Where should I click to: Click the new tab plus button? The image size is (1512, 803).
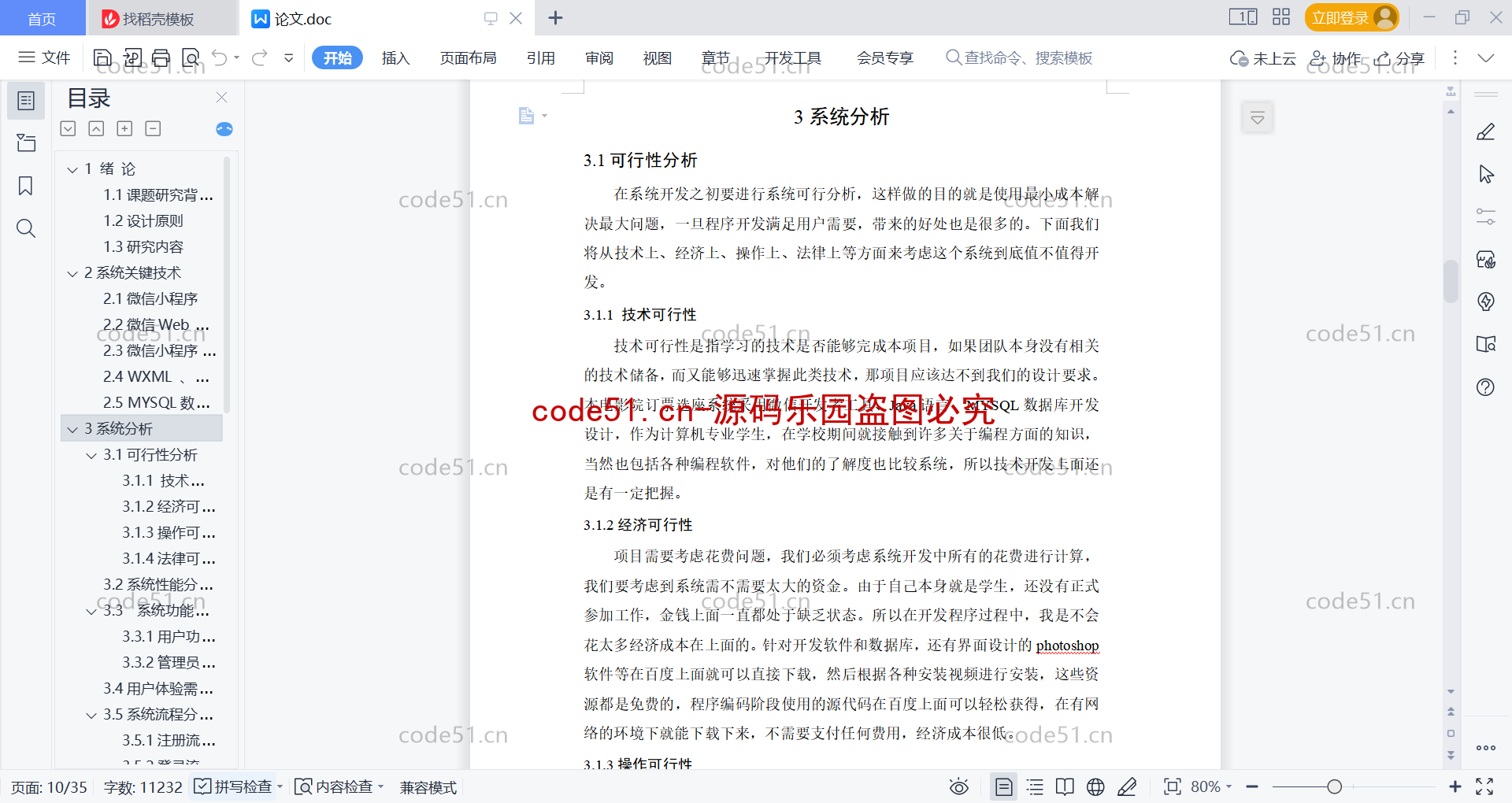tap(555, 17)
